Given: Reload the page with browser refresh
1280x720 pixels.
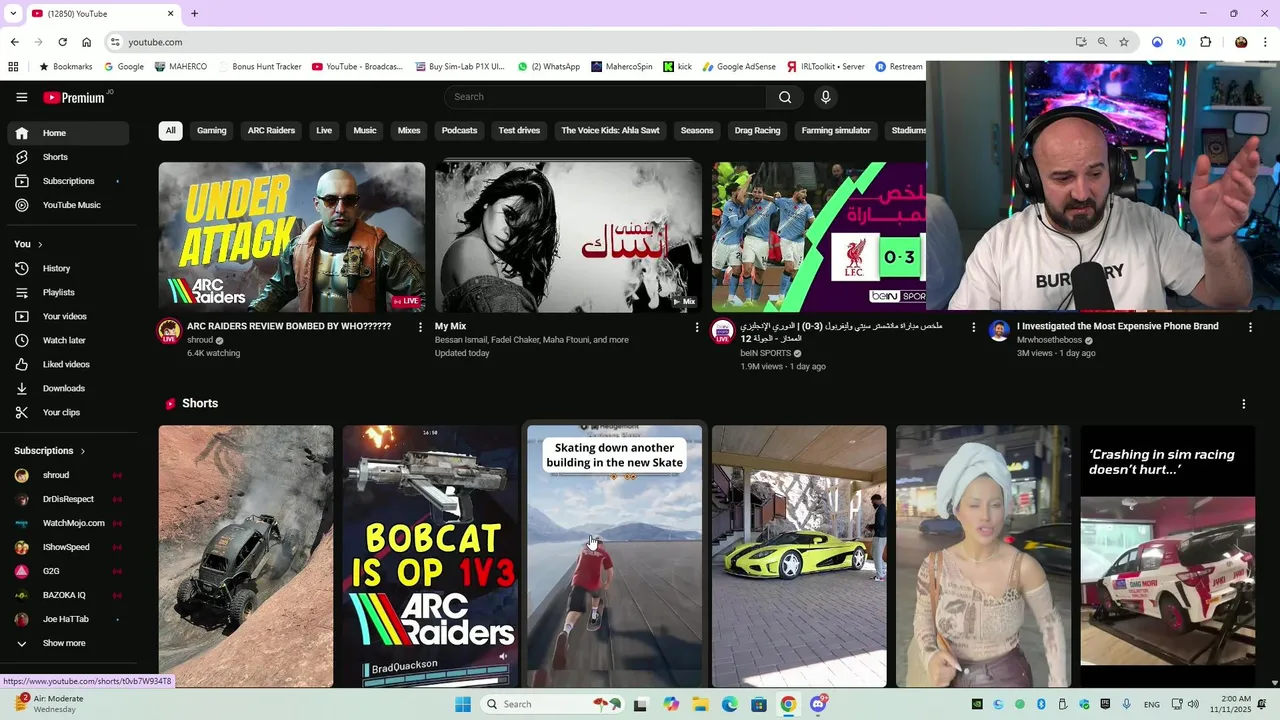Looking at the screenshot, I should (x=62, y=42).
